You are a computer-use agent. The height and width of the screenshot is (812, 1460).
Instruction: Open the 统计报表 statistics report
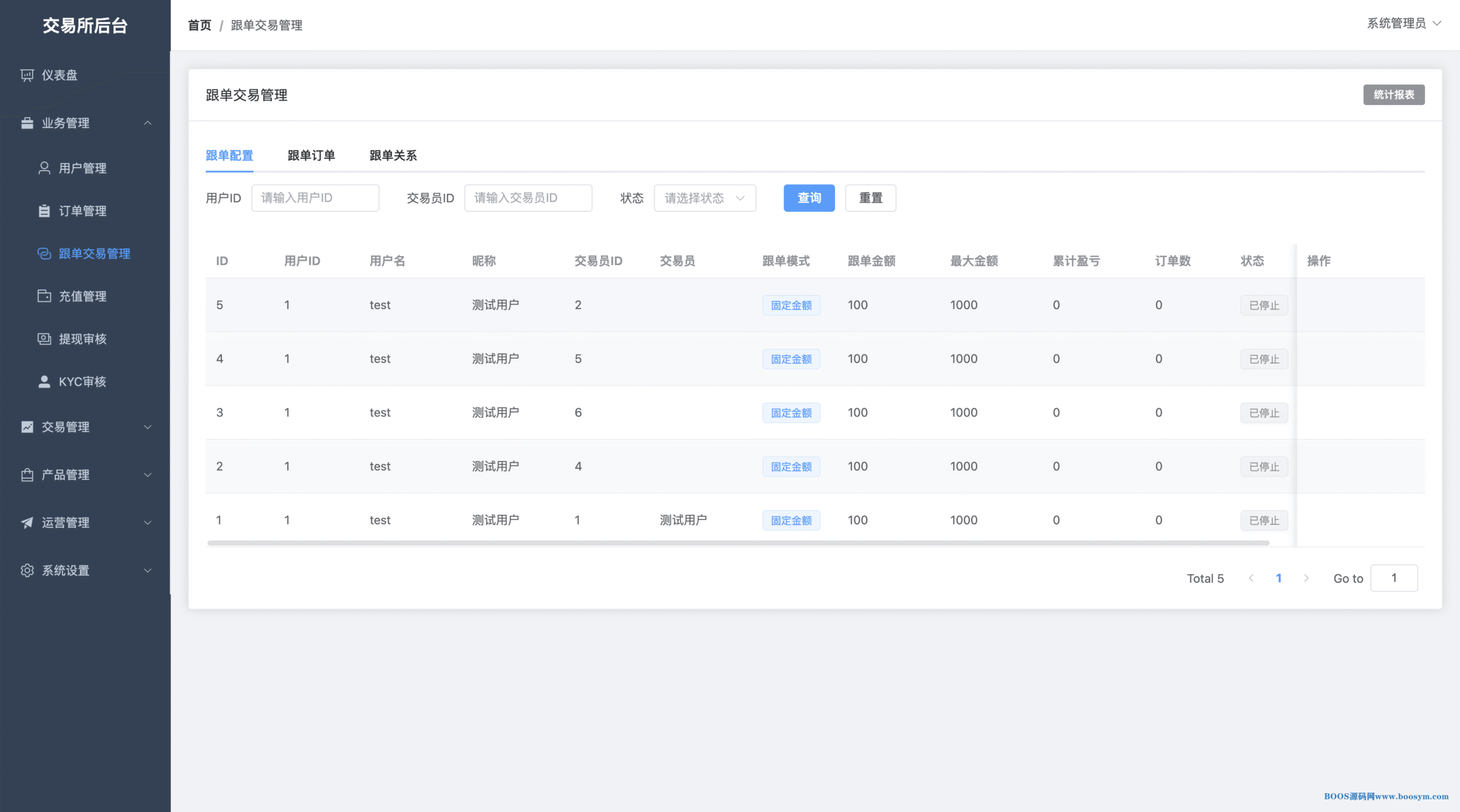[1393, 95]
